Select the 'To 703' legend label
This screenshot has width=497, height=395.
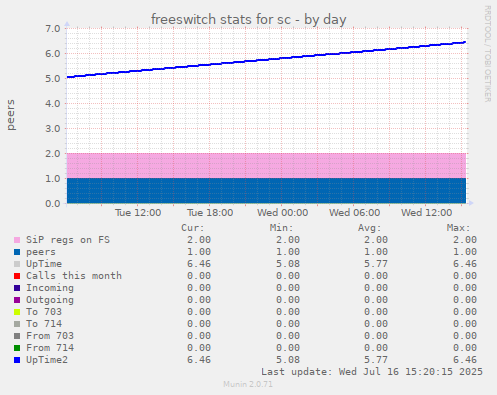44,312
